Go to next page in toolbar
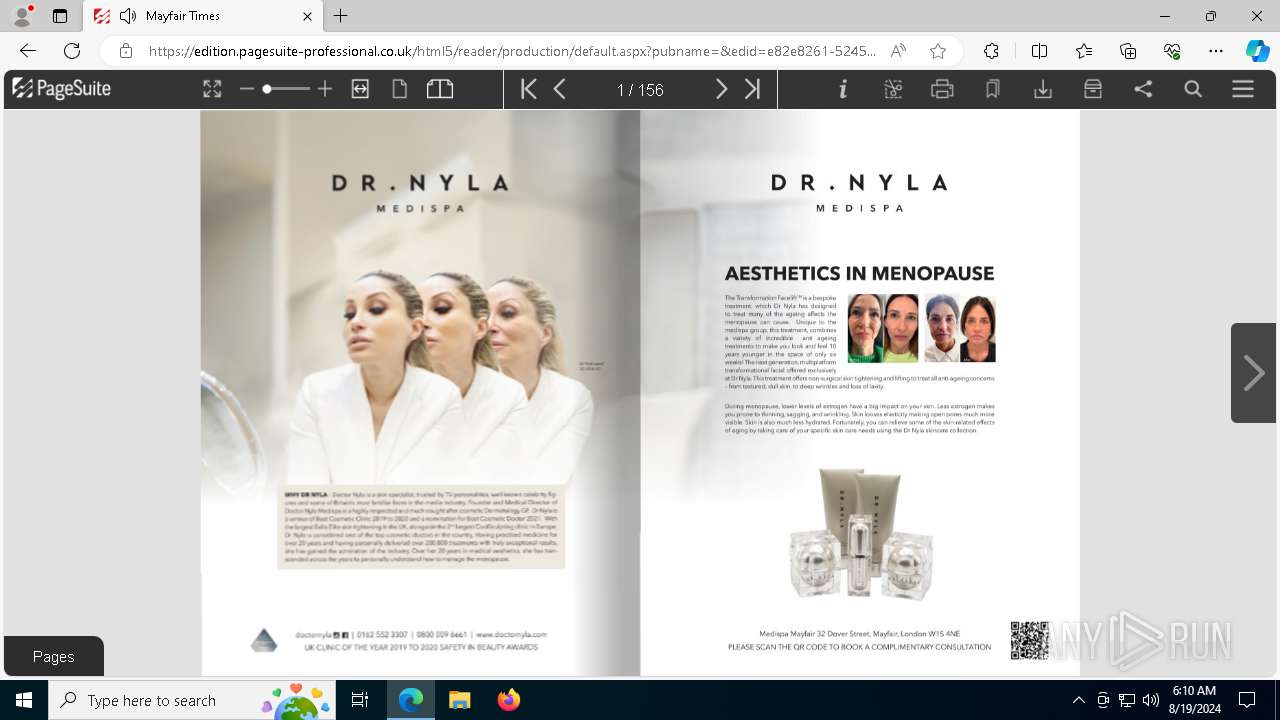Viewport: 1280px width, 720px height. coord(721,89)
